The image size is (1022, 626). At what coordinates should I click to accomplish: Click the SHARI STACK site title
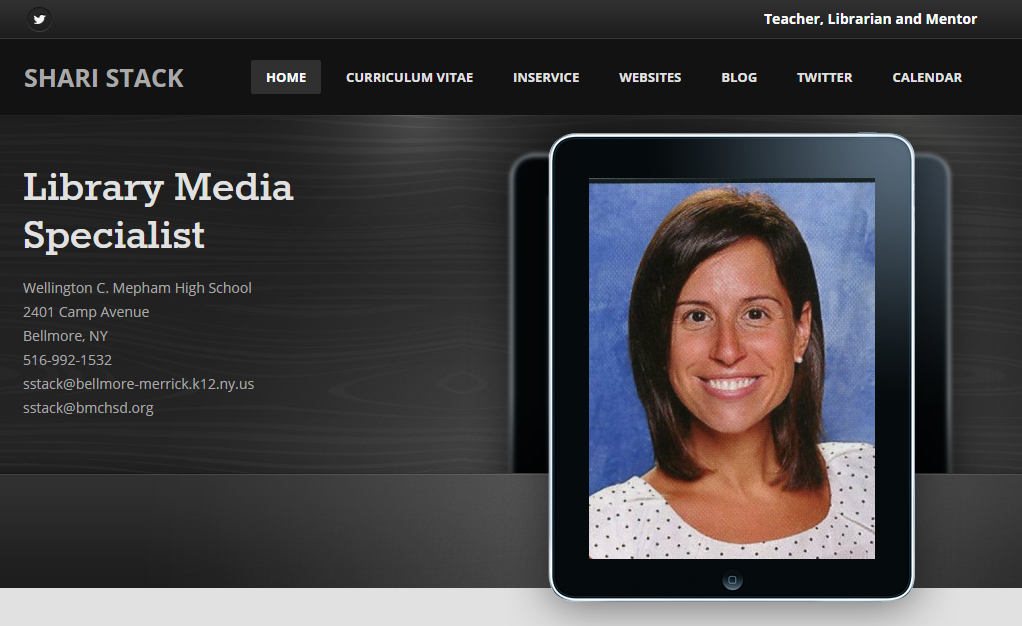point(104,77)
